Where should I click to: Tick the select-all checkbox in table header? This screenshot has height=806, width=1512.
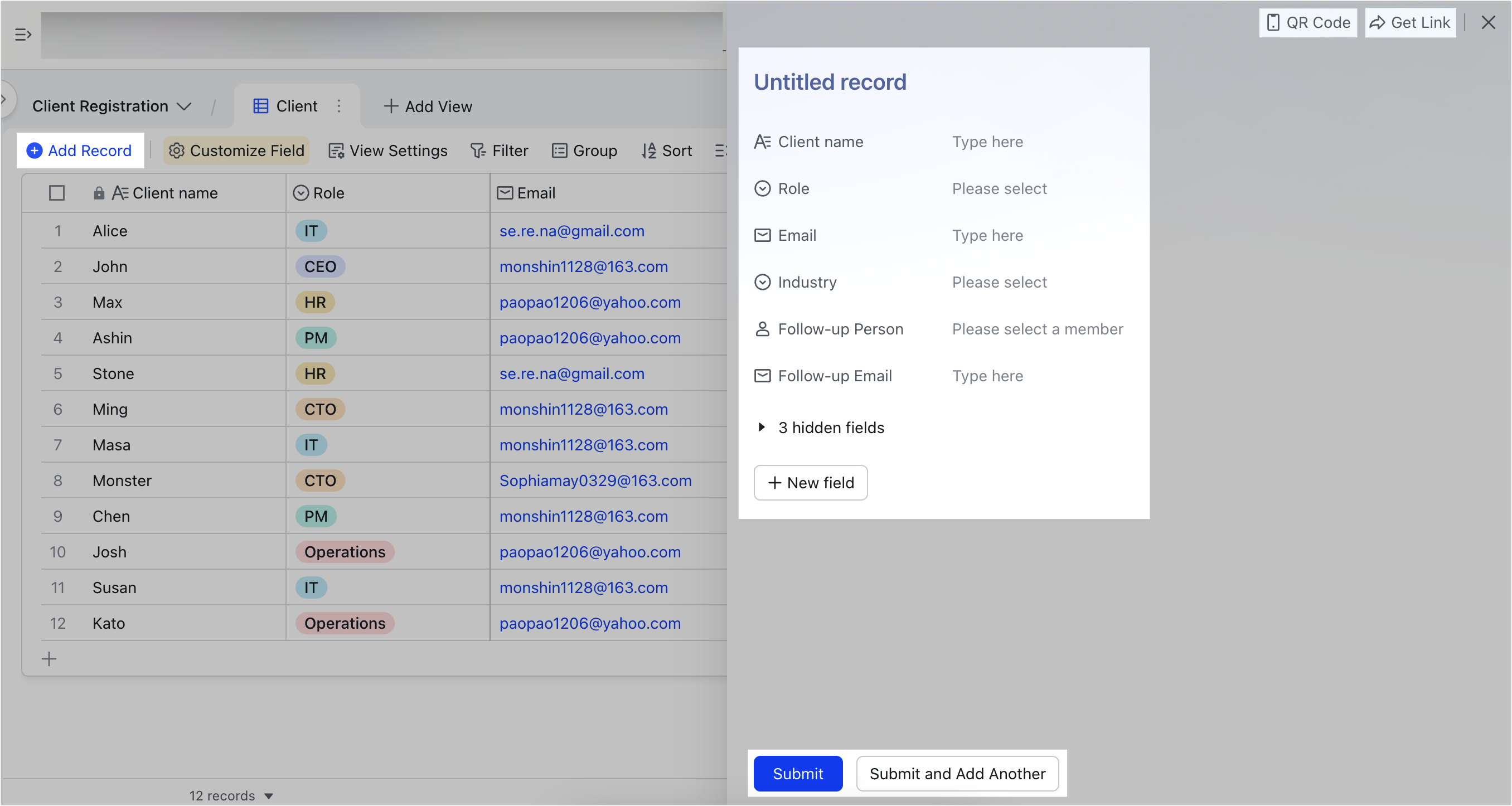57,193
